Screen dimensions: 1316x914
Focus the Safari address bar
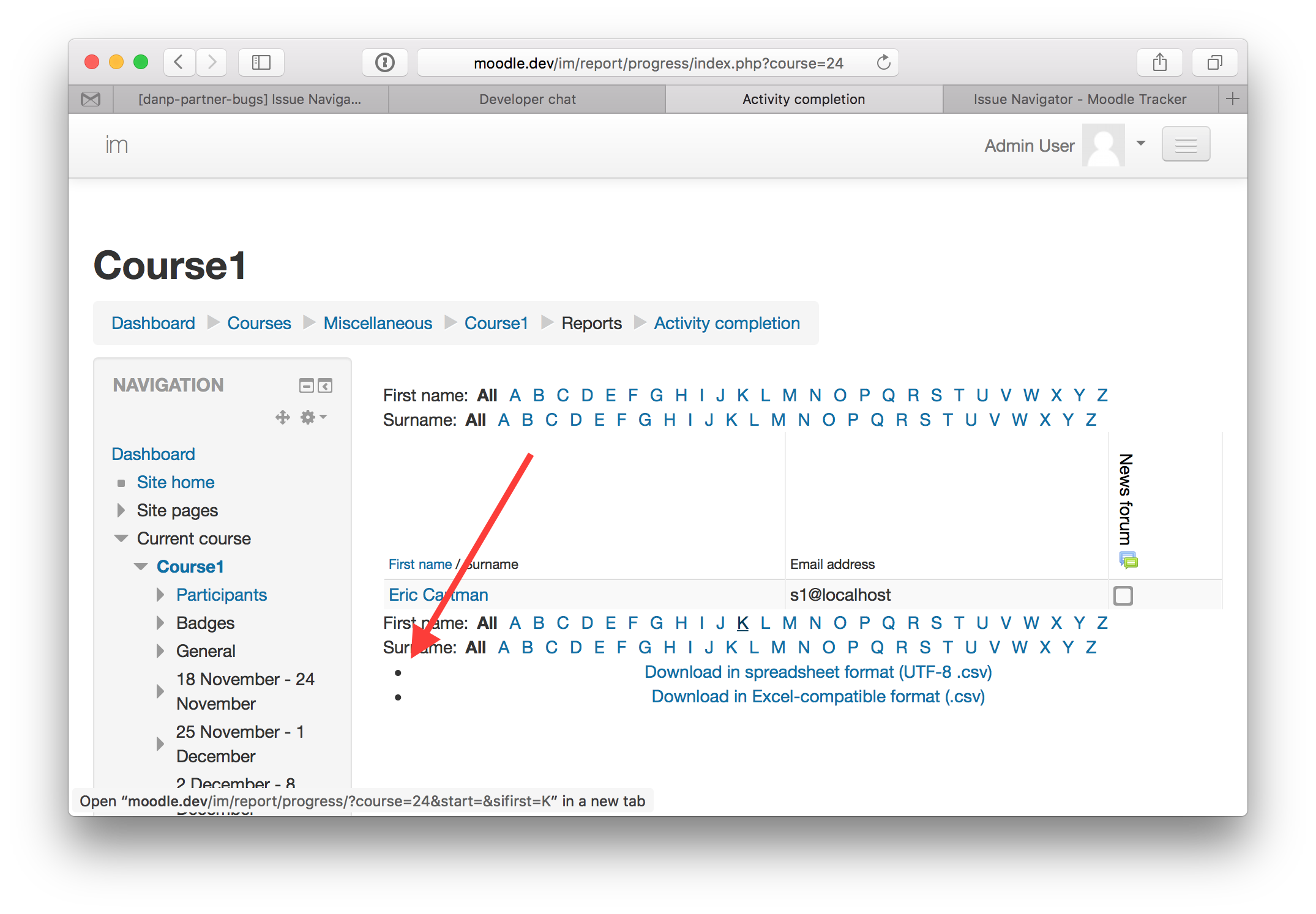pos(658,62)
